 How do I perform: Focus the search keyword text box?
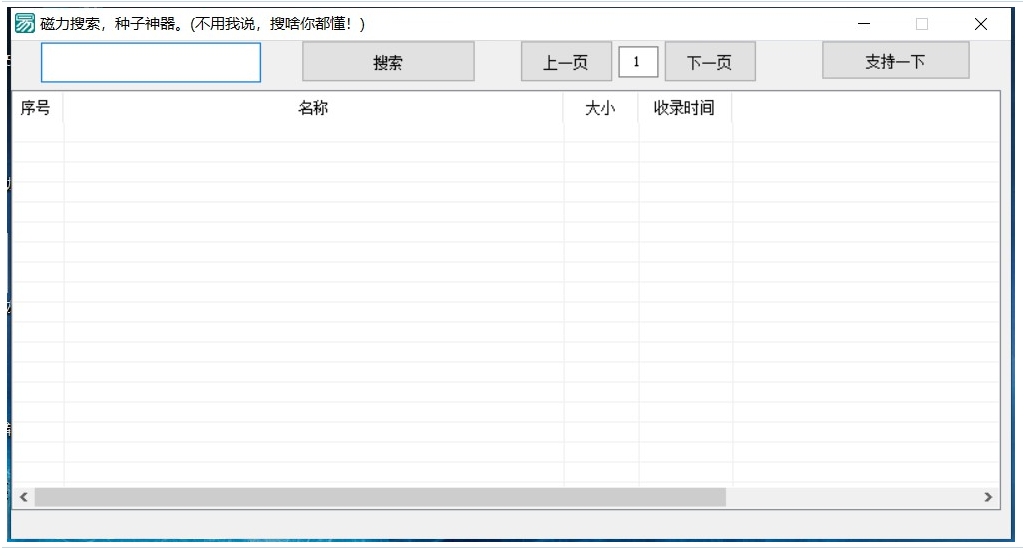tap(151, 62)
